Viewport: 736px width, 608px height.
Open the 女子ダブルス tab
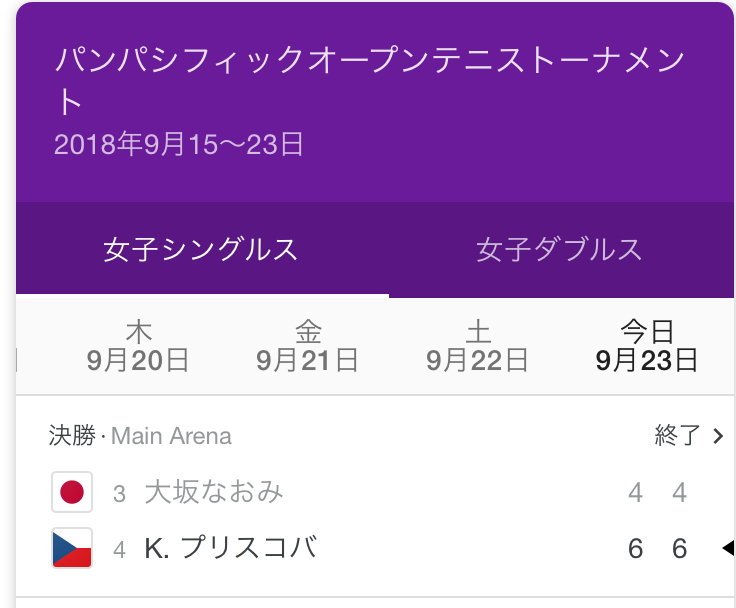click(559, 250)
